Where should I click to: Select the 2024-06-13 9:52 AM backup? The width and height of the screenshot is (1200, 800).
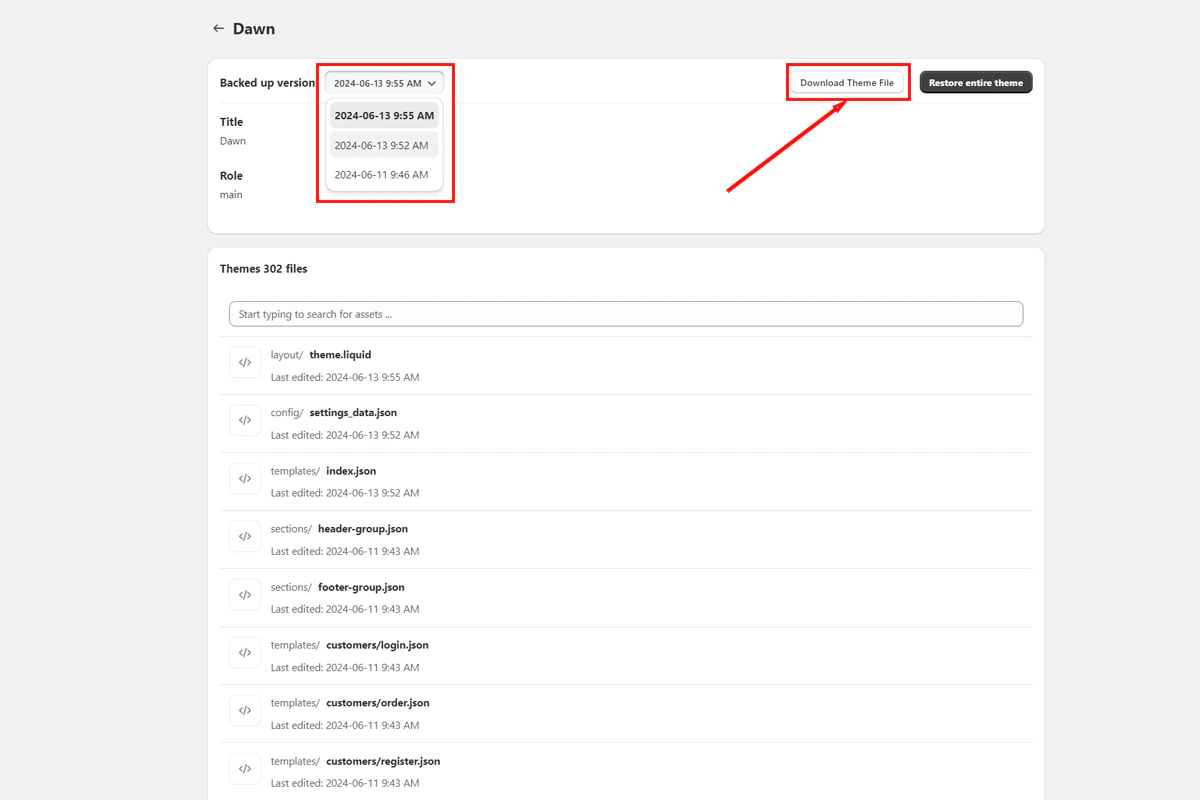click(x=384, y=145)
